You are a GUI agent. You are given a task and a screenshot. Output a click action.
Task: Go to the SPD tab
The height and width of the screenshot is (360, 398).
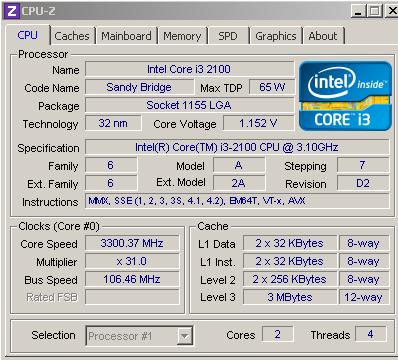click(228, 36)
